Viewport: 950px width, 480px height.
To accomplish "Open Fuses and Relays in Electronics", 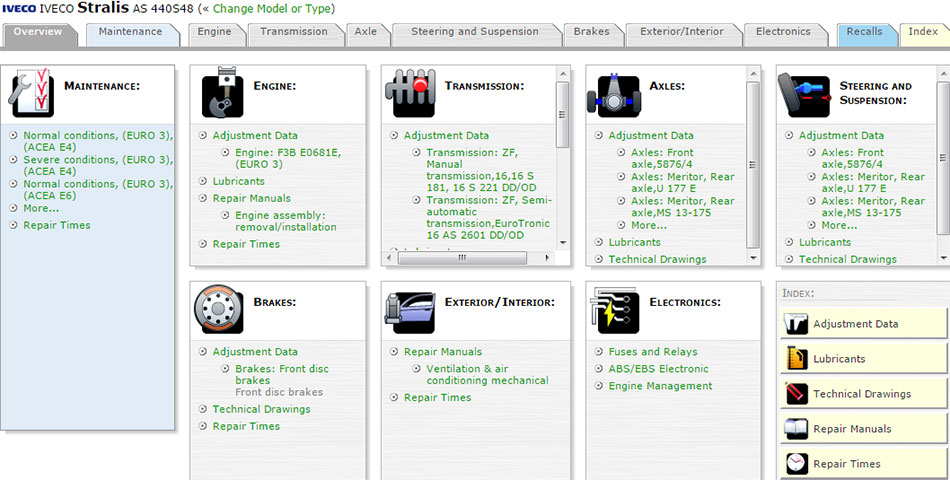I will [653, 352].
